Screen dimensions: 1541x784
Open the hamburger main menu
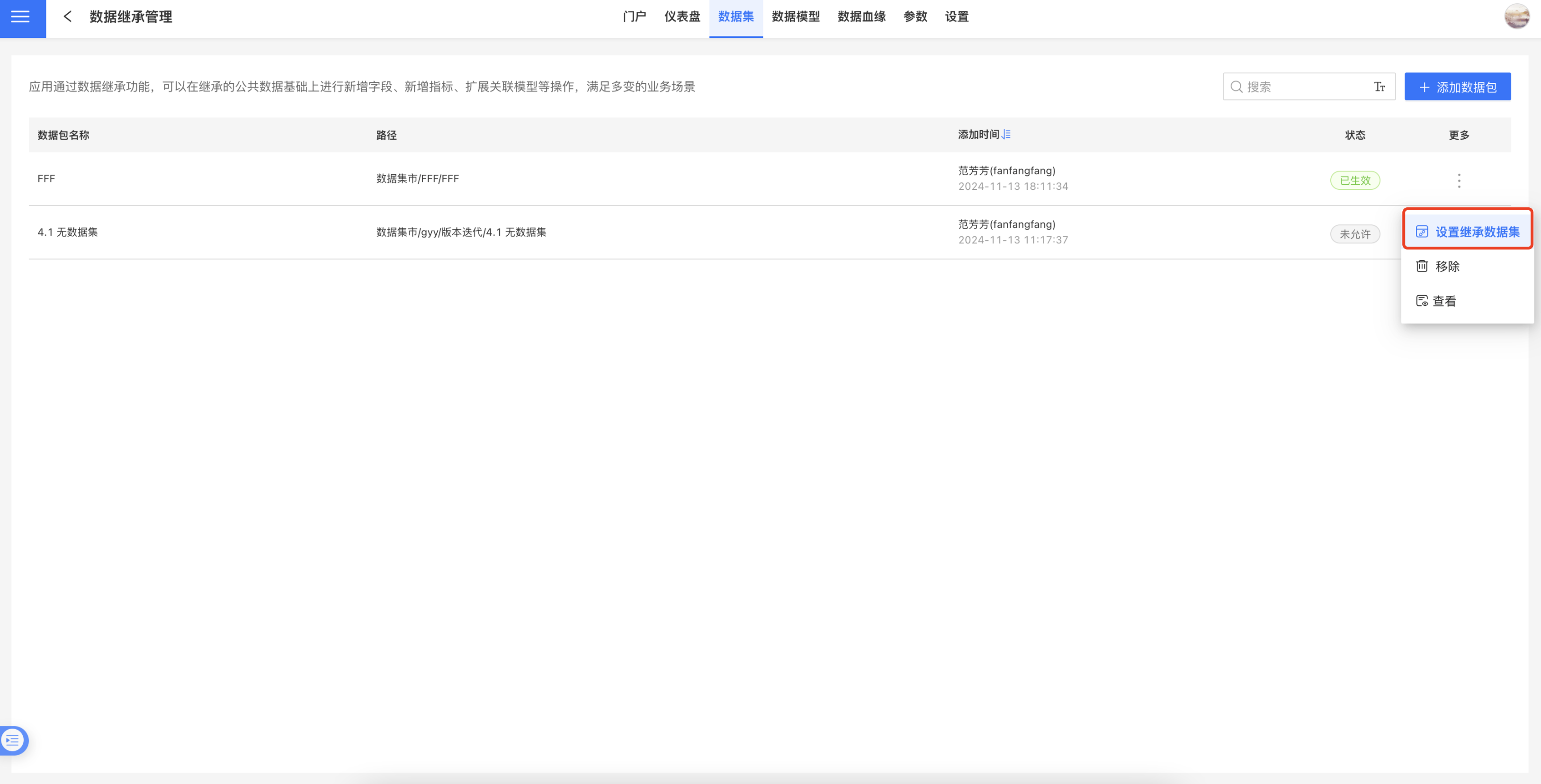pos(20,17)
